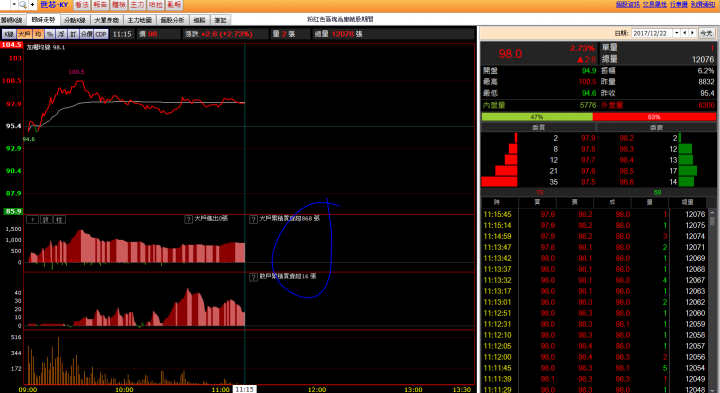
Task: Click the 外盤量 6300 value
Action: tap(706, 105)
